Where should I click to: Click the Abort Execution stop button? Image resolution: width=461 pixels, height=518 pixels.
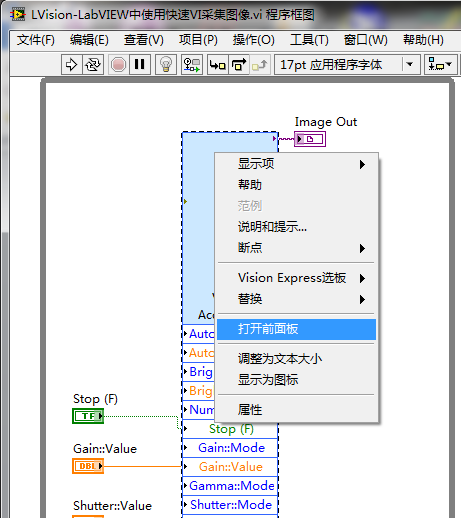point(118,65)
